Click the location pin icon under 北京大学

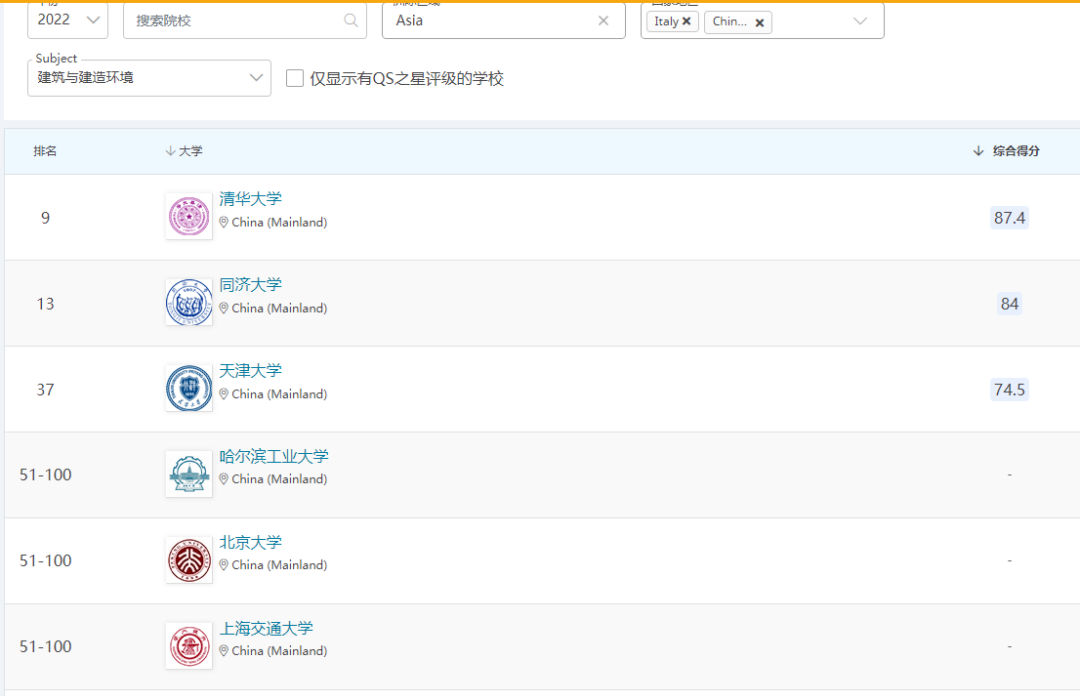tap(224, 565)
